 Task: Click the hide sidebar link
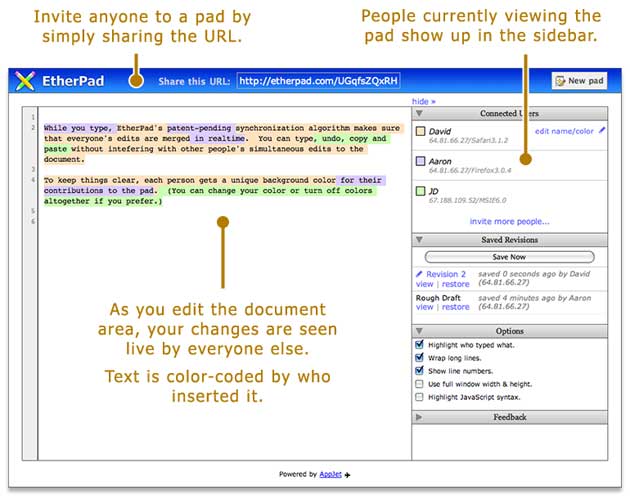coord(423,102)
